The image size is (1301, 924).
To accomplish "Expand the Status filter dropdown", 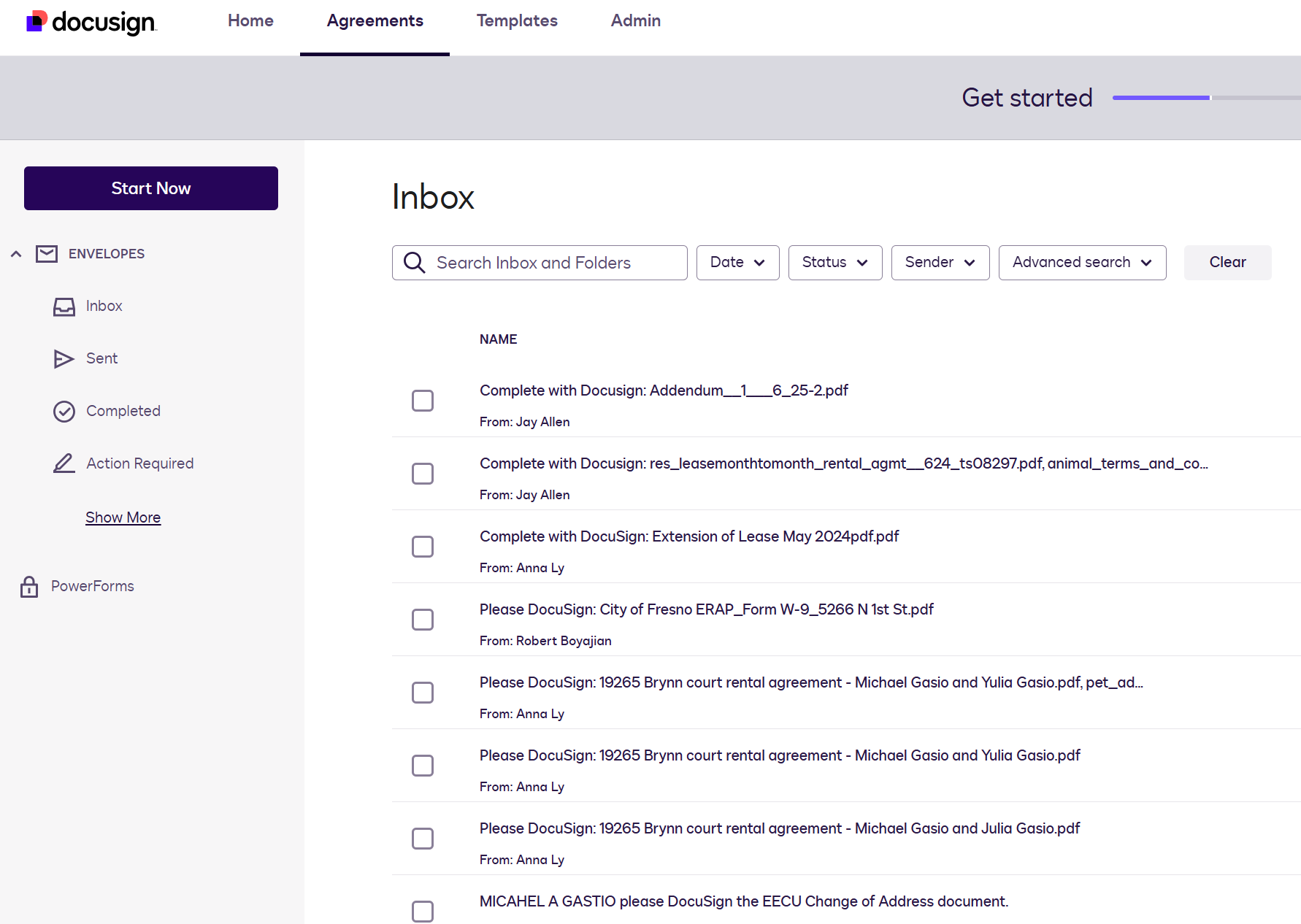I will click(834, 263).
